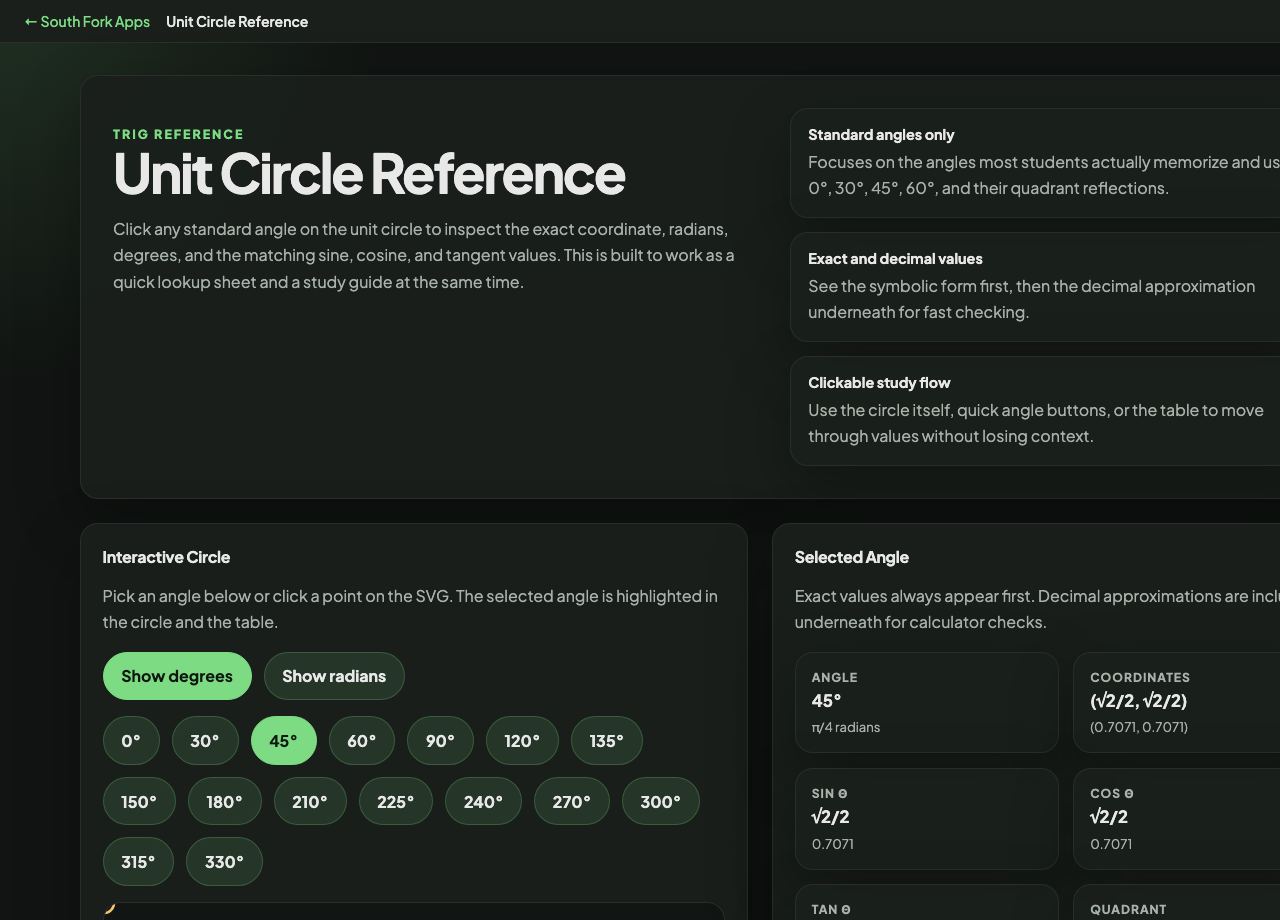Select the 30° angle button
Image resolution: width=1280 pixels, height=920 pixels.
(x=205, y=741)
